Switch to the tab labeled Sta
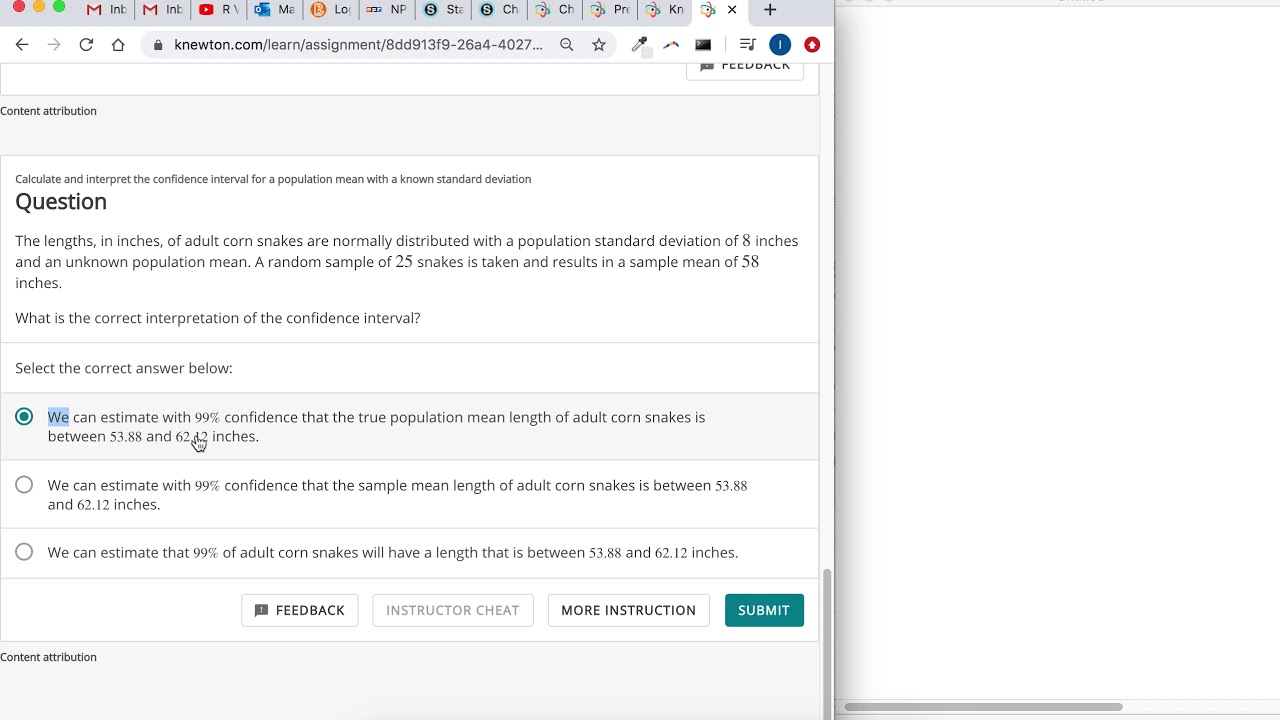This screenshot has height=720, width=1280. pos(443,10)
